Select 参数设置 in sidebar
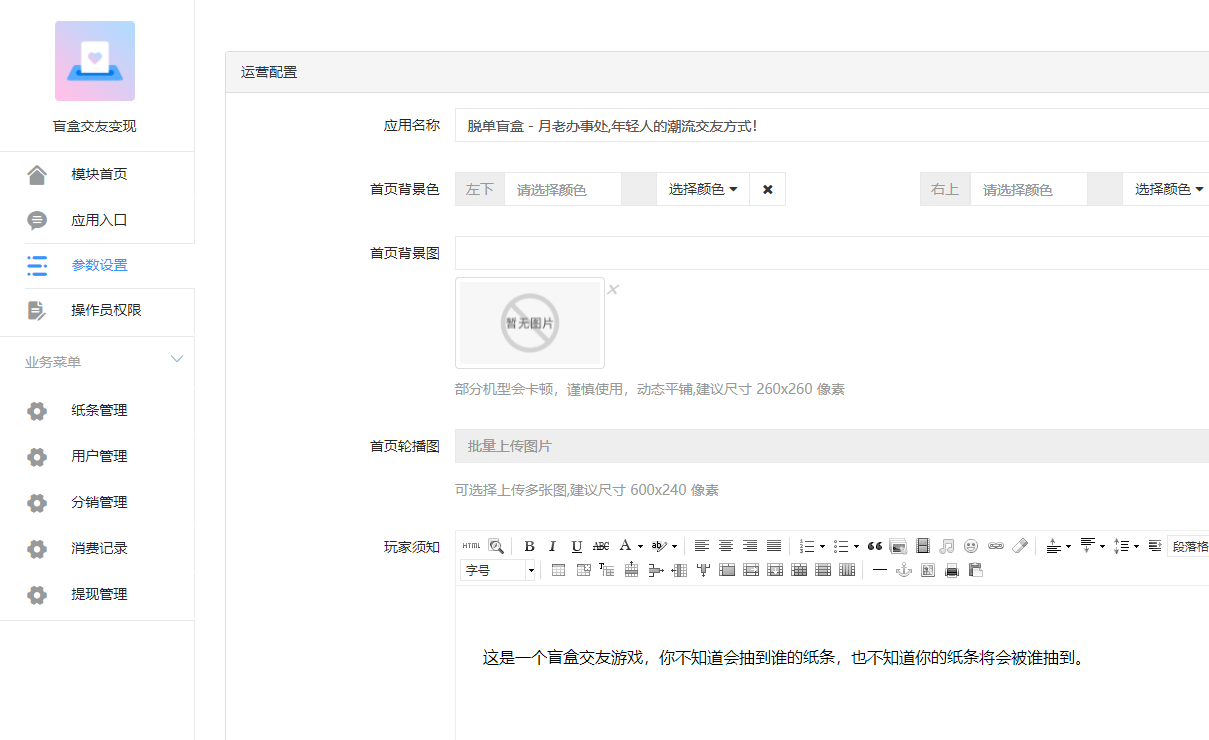 point(97,265)
